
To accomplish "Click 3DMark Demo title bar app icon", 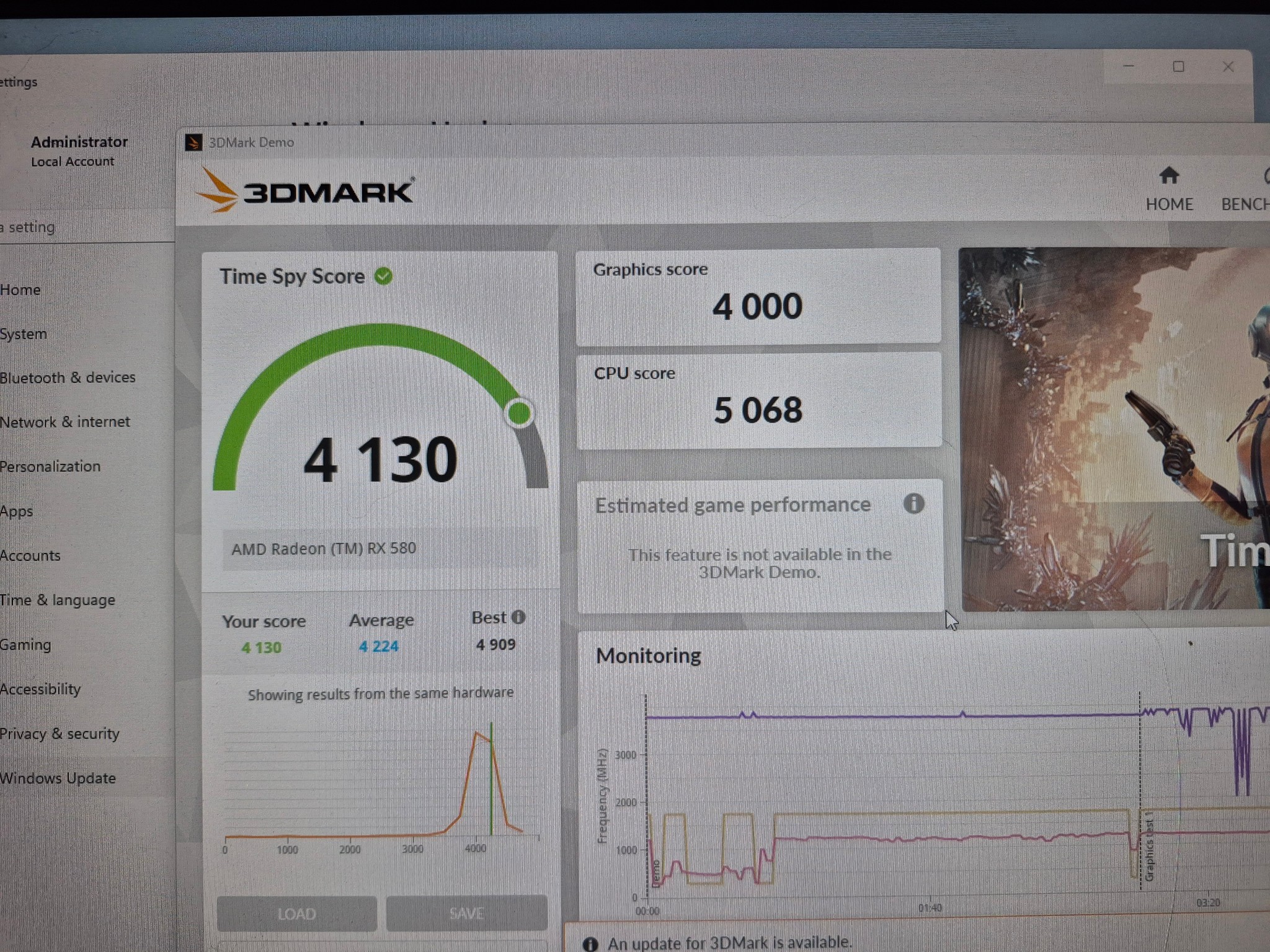I will point(193,143).
